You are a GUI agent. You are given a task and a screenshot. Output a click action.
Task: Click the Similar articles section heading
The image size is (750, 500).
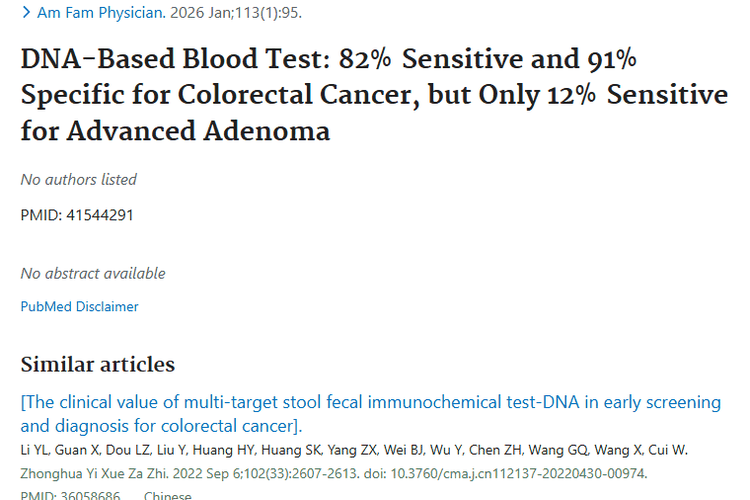(x=97, y=364)
